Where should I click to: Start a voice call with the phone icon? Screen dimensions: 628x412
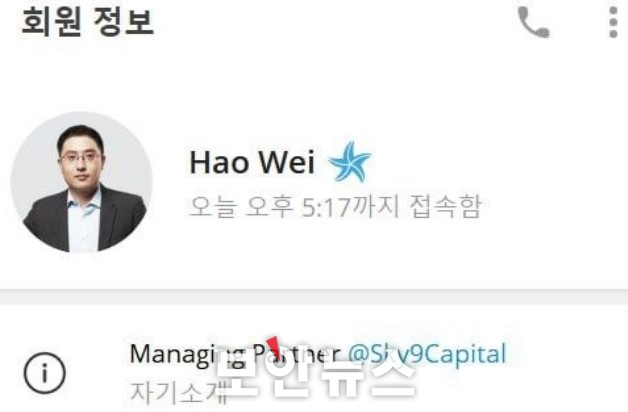[533, 22]
